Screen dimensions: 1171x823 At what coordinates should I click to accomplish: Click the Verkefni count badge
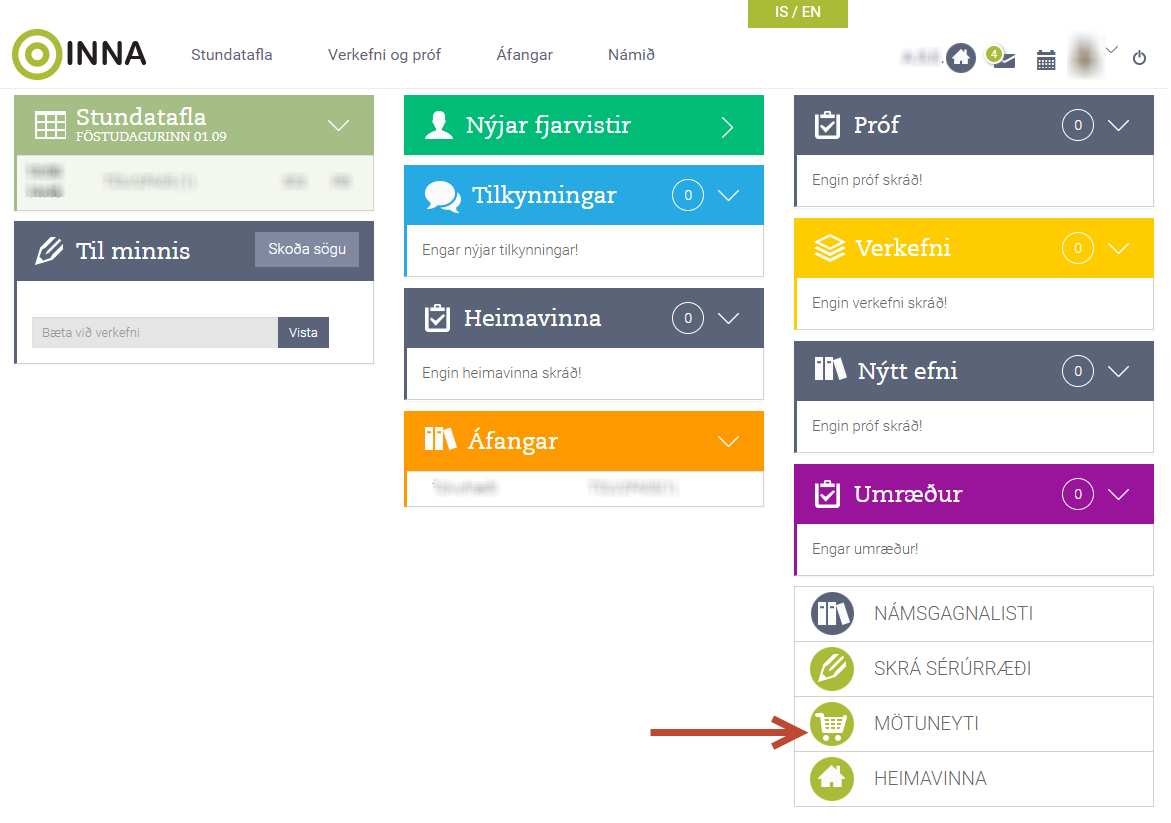[x=1078, y=248]
